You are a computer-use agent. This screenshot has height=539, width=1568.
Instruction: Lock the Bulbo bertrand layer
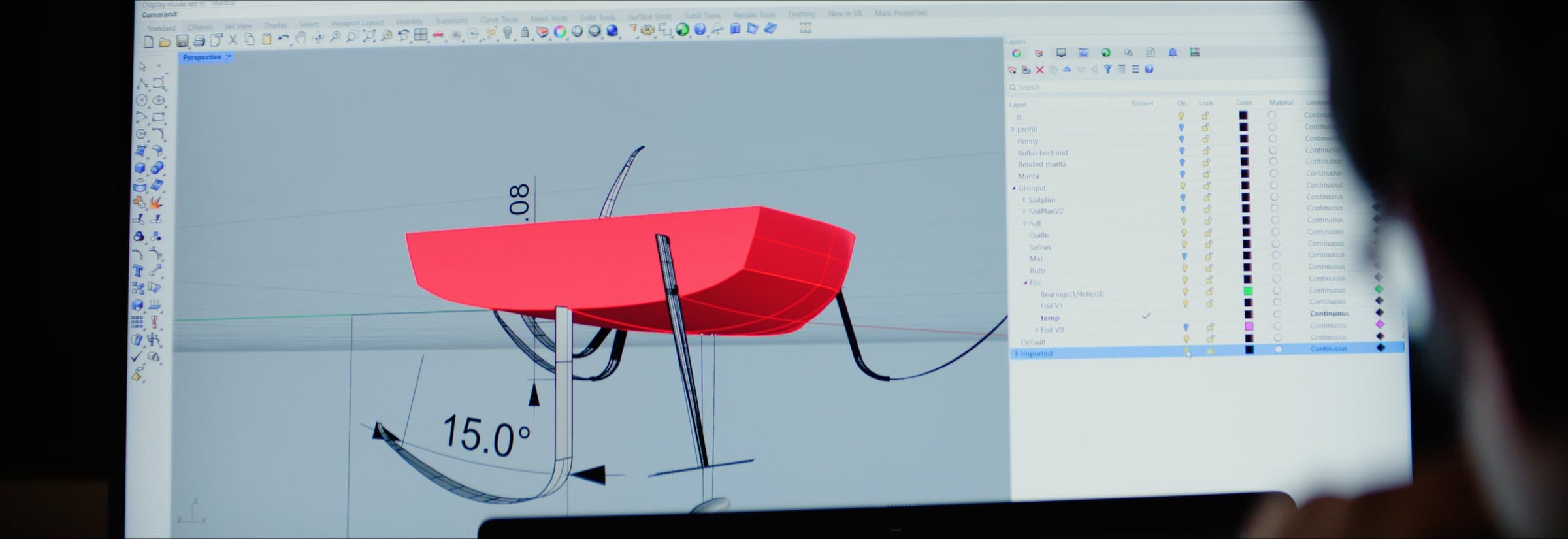pos(1206,151)
